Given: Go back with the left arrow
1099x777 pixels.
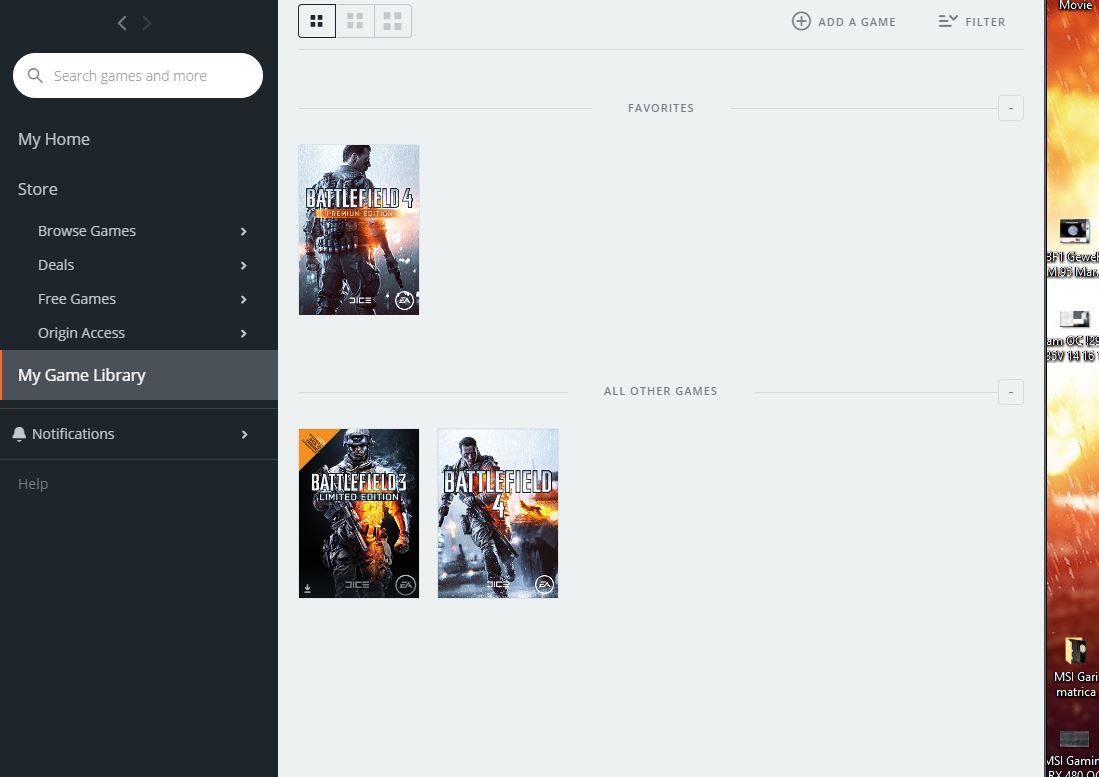Looking at the screenshot, I should pyautogui.click(x=122, y=23).
